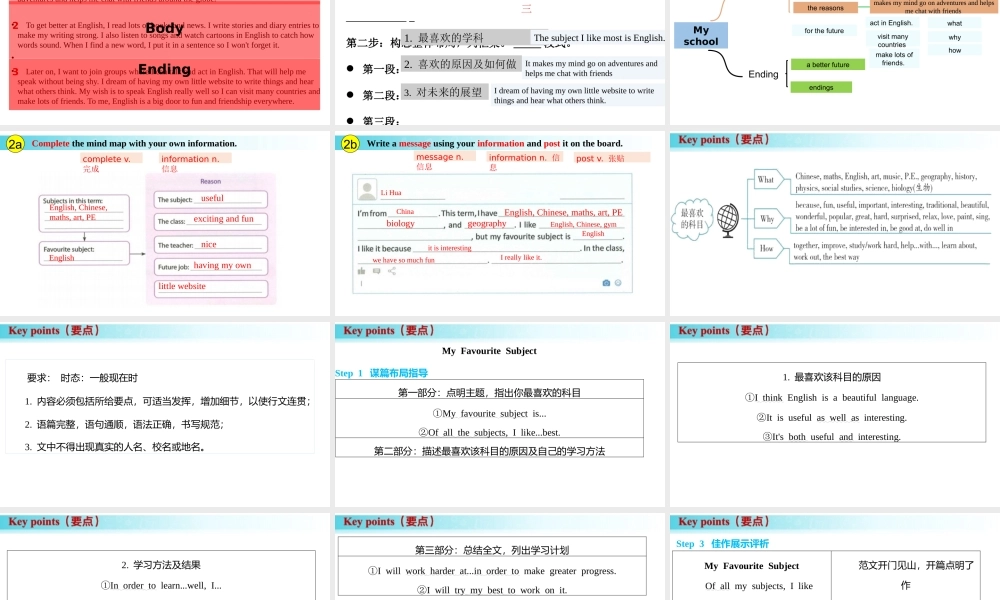
Task: Click the Li Hua profile avatar icon
Action: click(367, 189)
